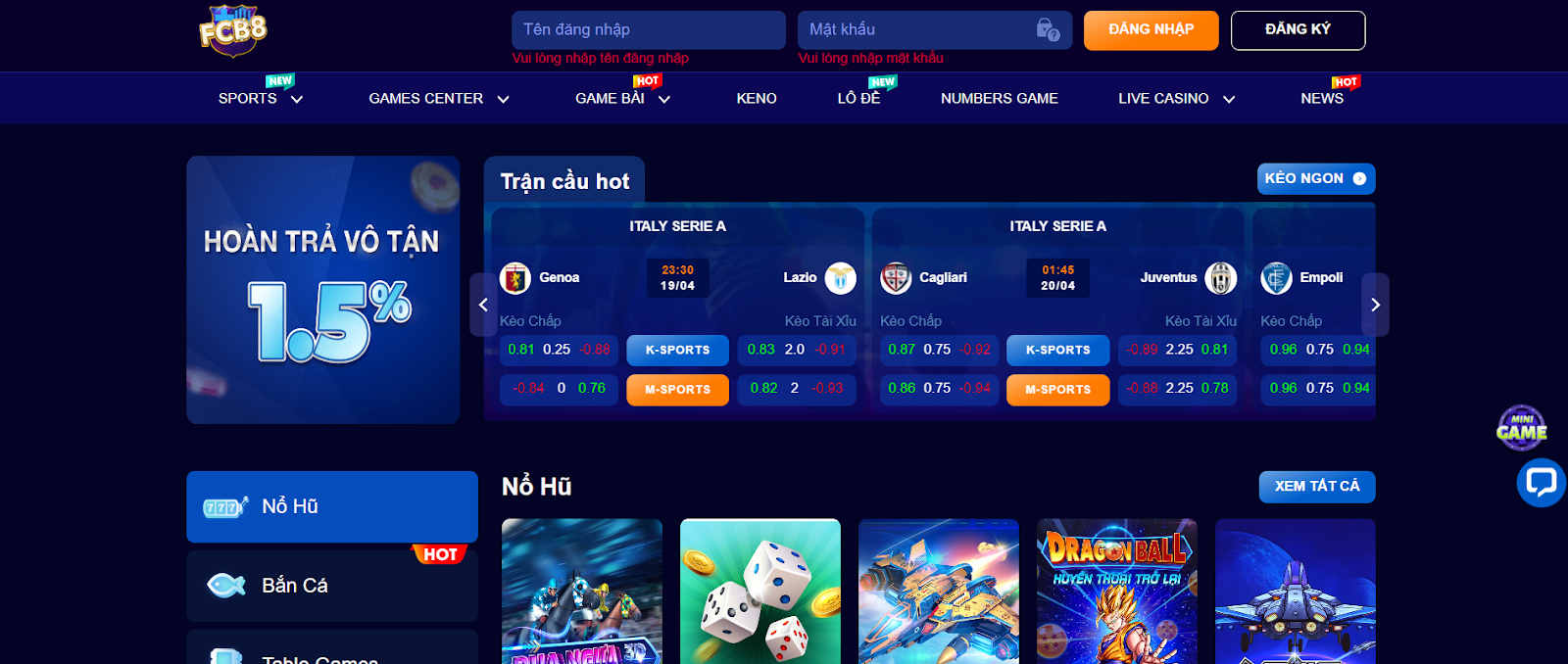Open the Dragon Ball game thumbnail
Screen dimensions: 1568x664
click(x=1117, y=592)
